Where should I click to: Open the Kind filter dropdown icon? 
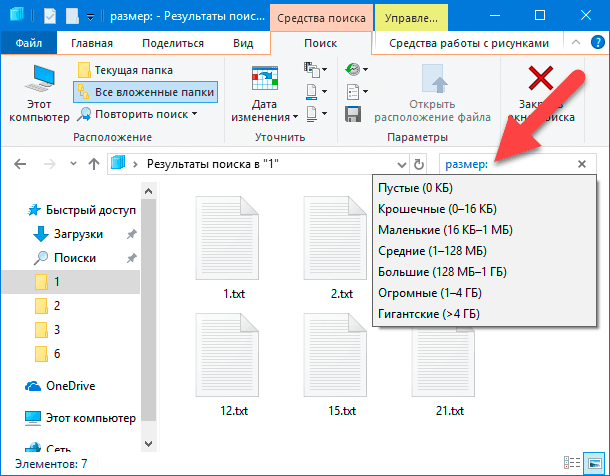[315, 70]
